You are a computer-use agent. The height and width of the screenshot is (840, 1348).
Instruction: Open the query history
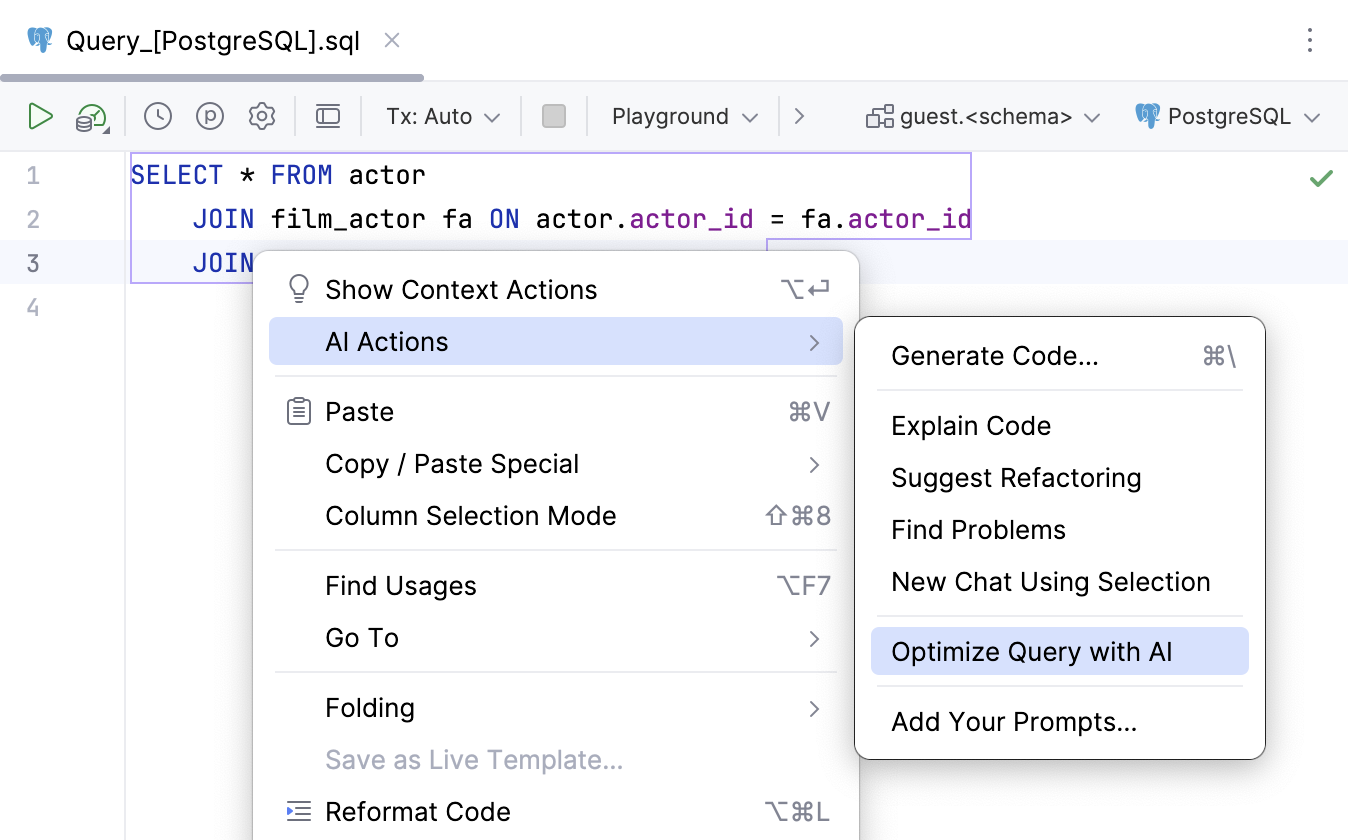coord(157,116)
